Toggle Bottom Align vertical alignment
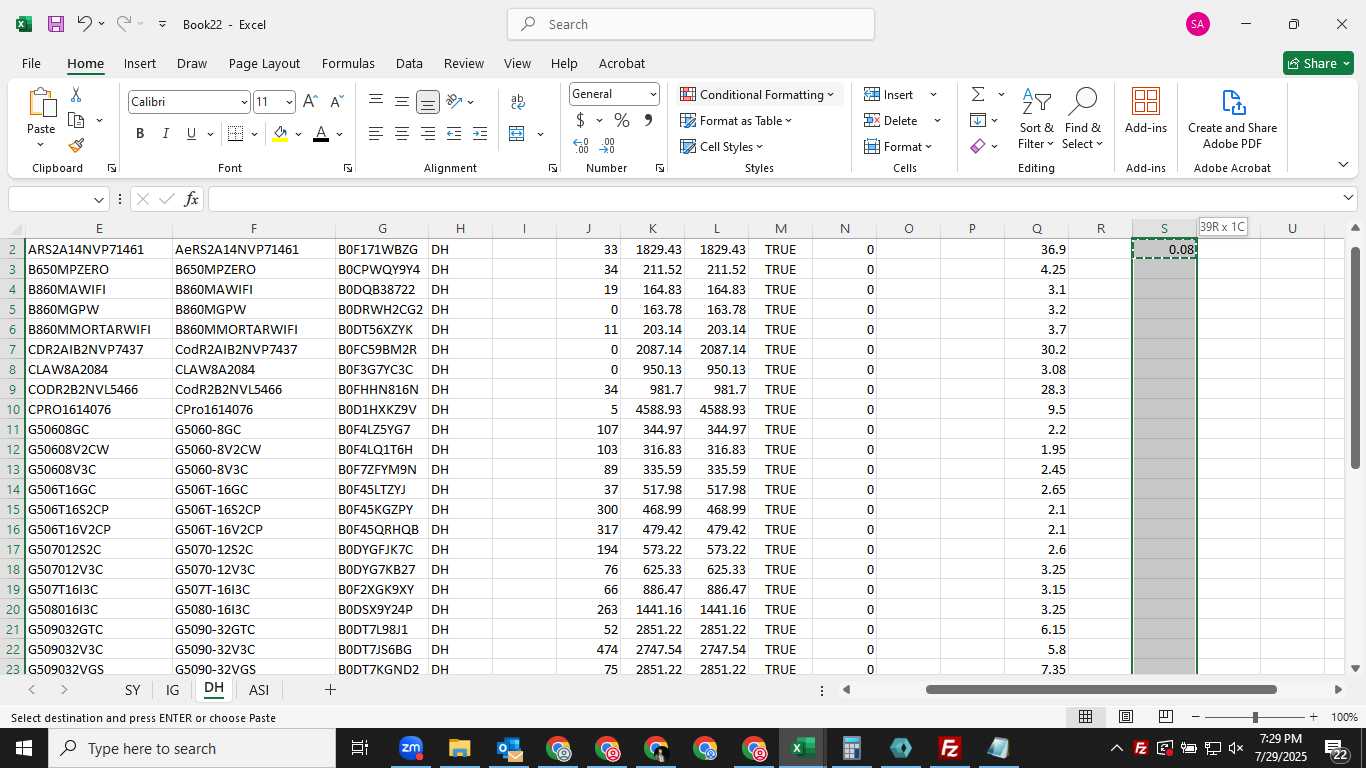Screen dimensions: 1366x768 [428, 102]
